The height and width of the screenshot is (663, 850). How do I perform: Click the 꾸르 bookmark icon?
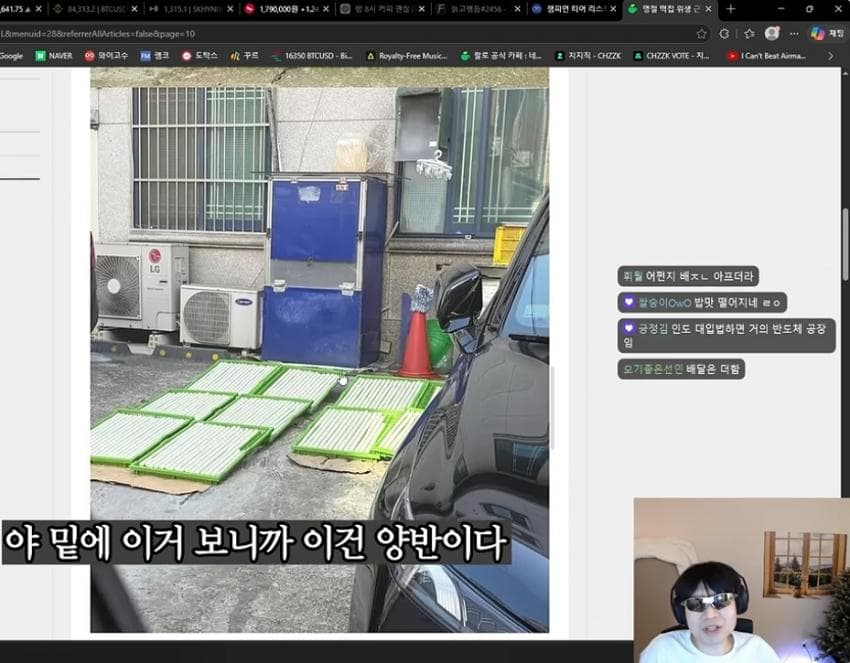(x=235, y=56)
